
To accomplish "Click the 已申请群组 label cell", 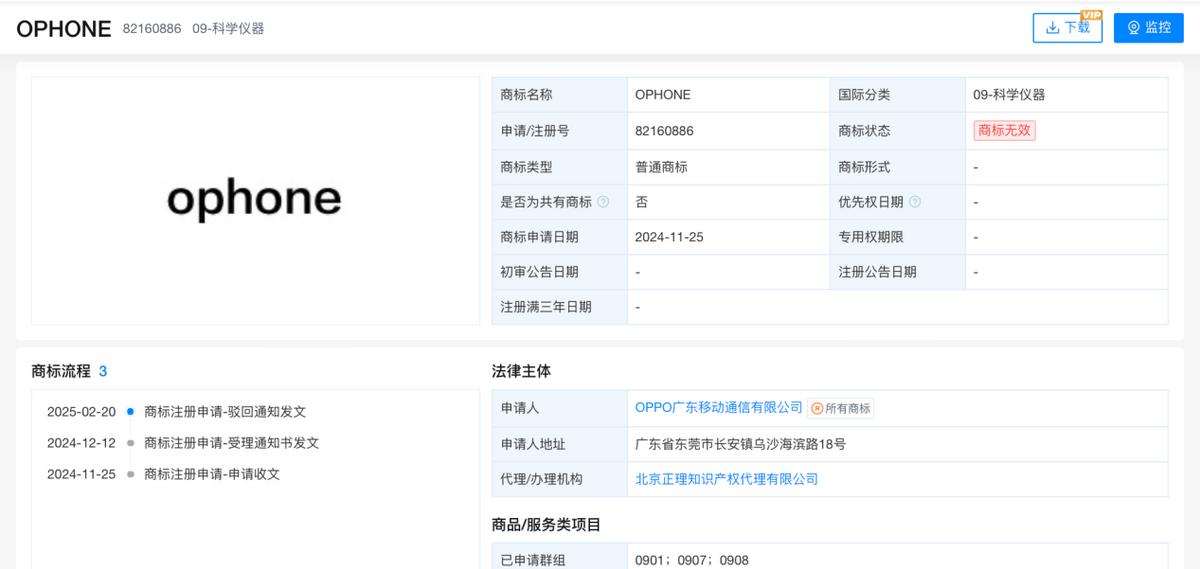I will 560,557.
